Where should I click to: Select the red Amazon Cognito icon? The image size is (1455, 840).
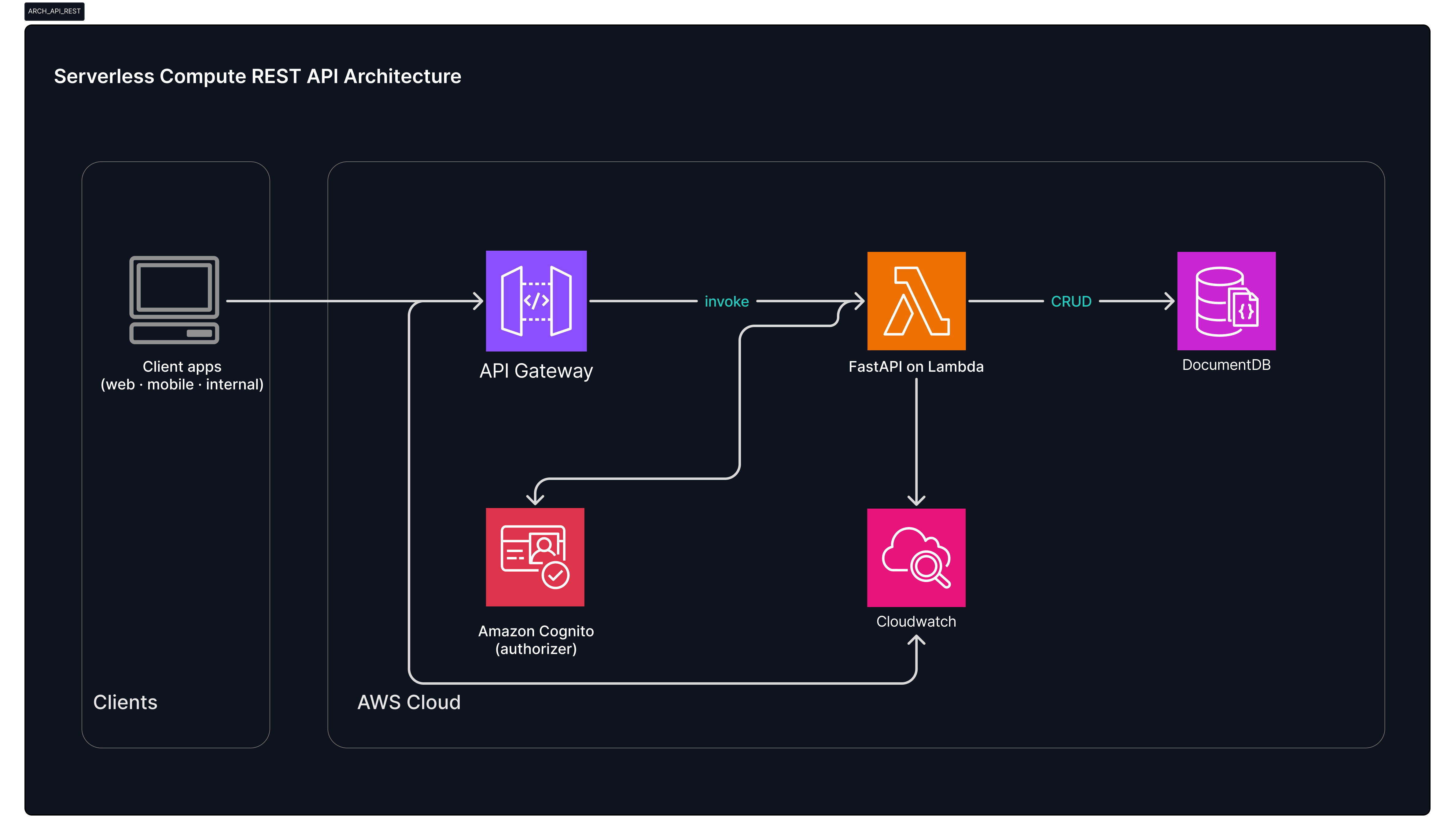click(x=535, y=557)
